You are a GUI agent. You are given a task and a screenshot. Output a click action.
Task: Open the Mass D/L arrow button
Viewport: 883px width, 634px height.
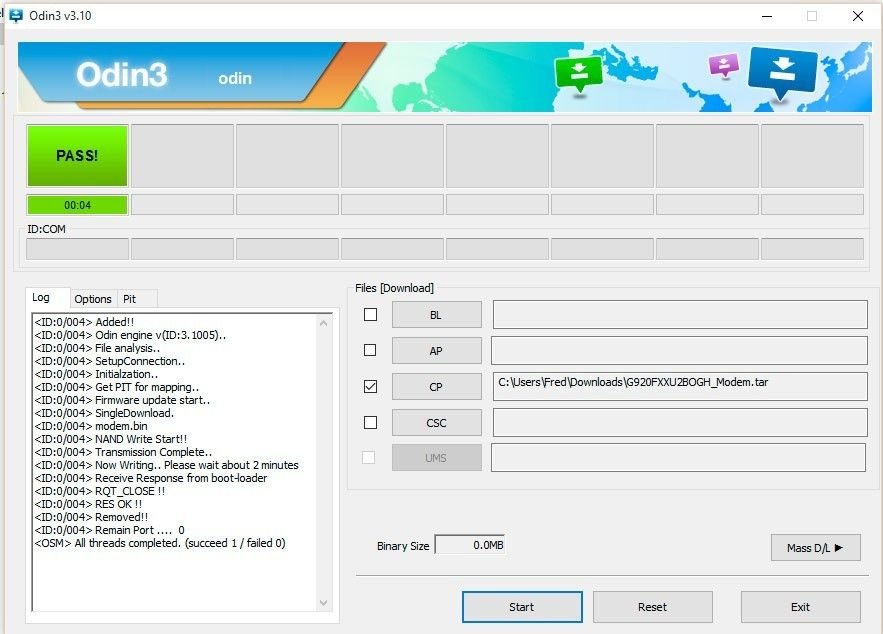(x=815, y=547)
